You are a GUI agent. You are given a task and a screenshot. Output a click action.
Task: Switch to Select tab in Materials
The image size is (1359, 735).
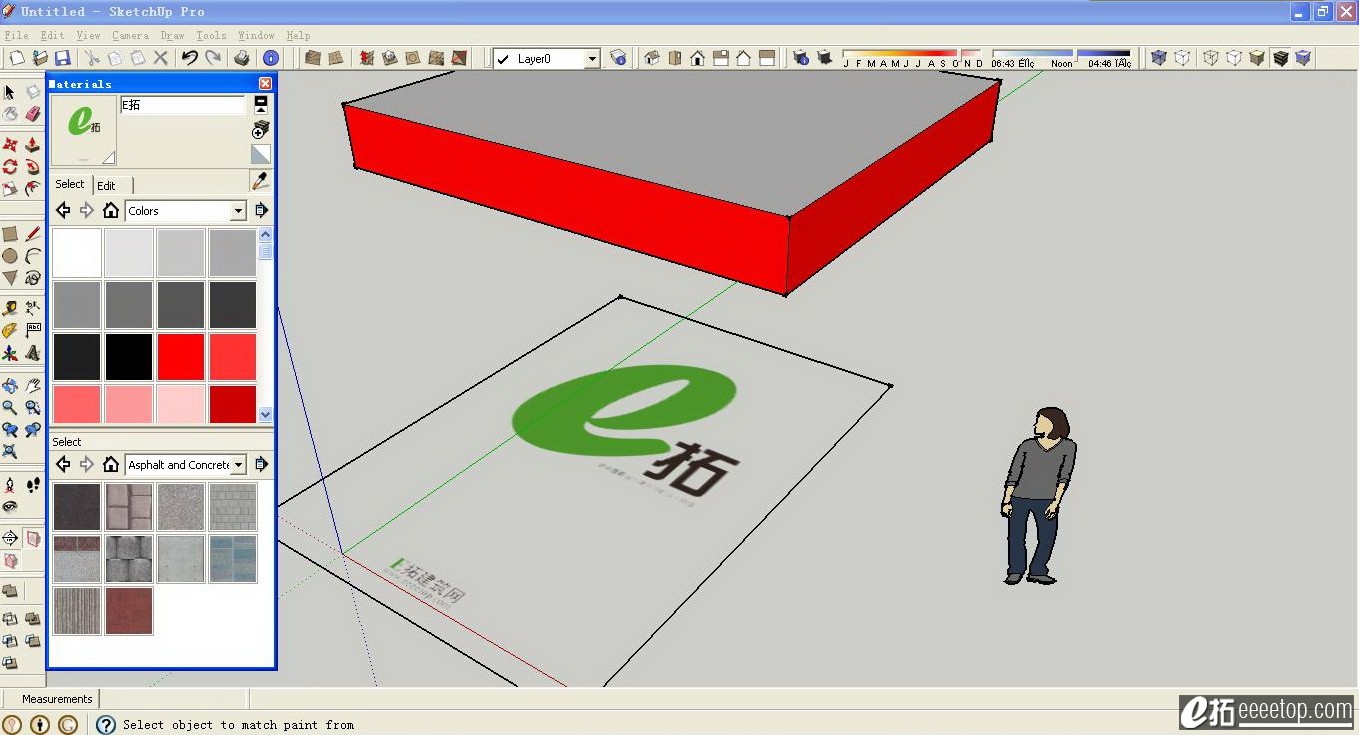[70, 184]
